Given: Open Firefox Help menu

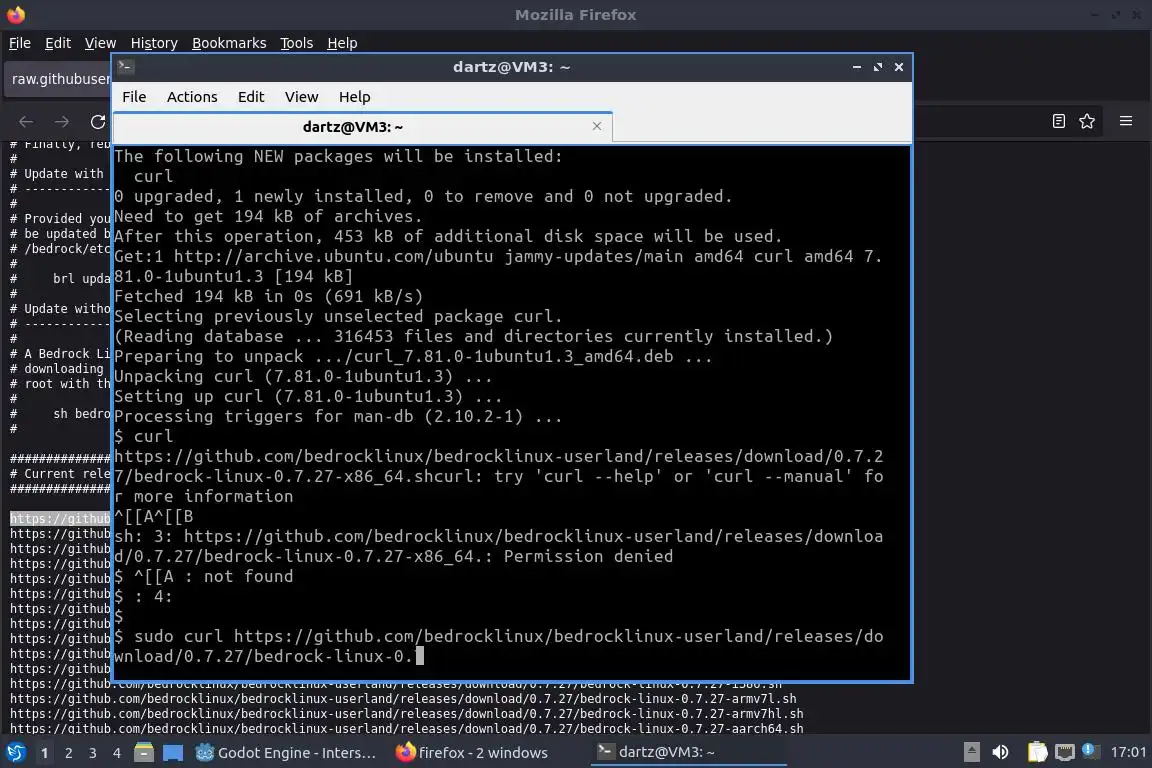Looking at the screenshot, I should click(x=342, y=43).
